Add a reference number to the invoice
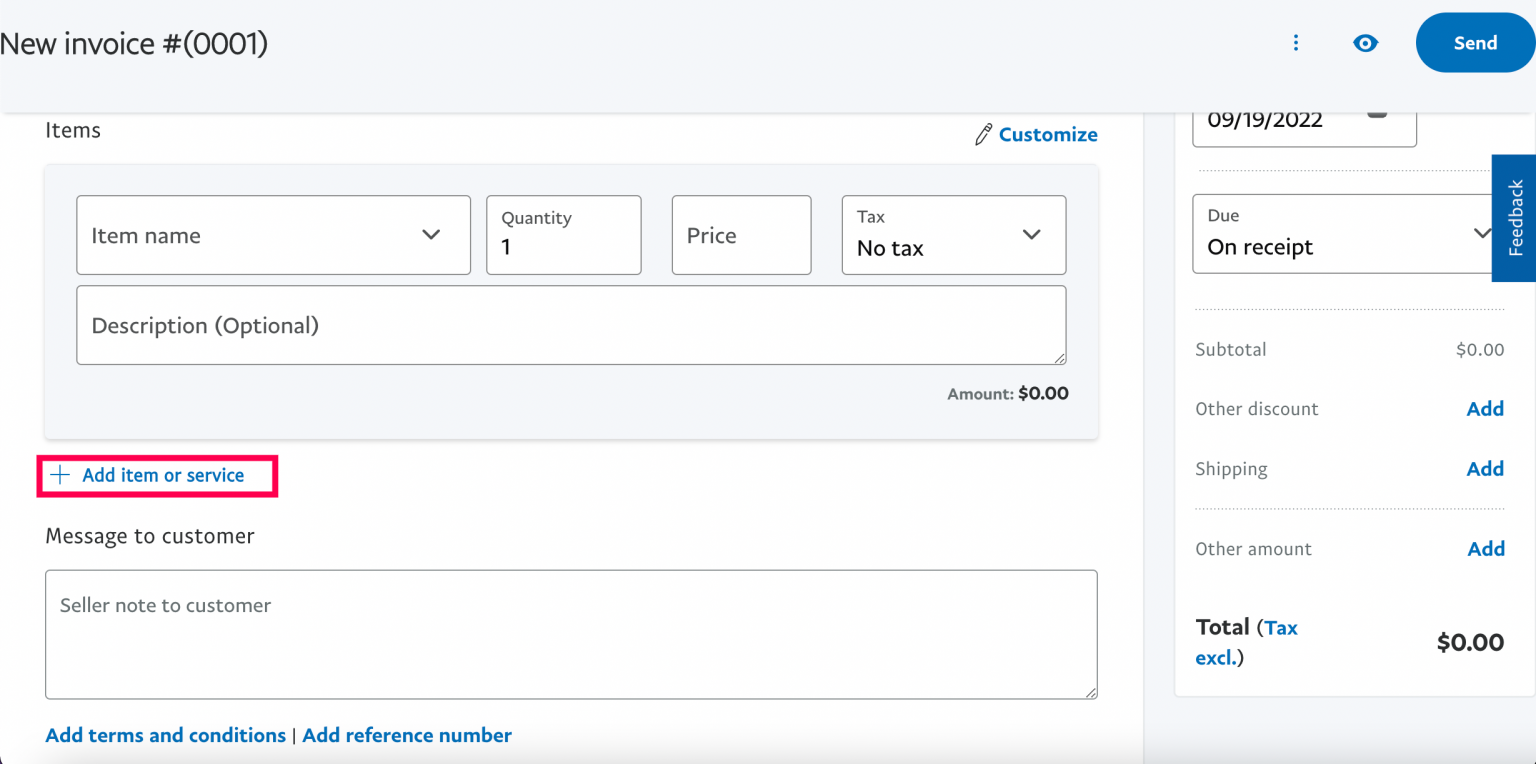This screenshot has height=764, width=1536. click(407, 735)
